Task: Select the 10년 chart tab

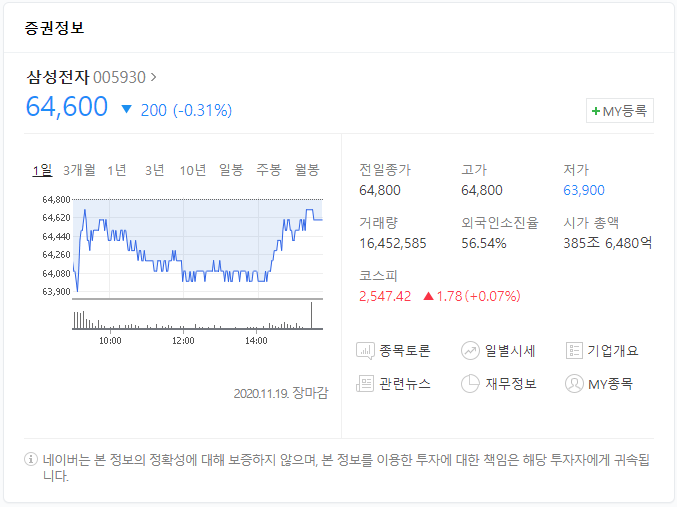Action: pyautogui.click(x=193, y=170)
